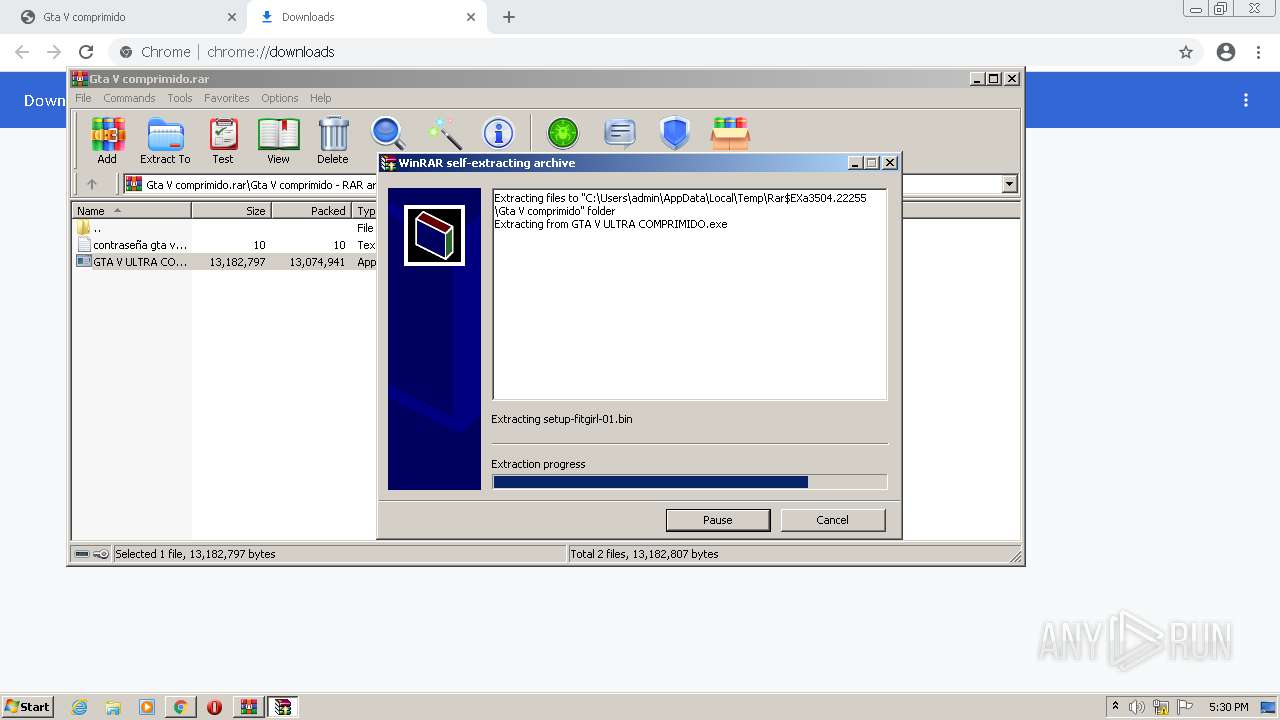Click the WinRAR archive taskbar button

(249, 707)
